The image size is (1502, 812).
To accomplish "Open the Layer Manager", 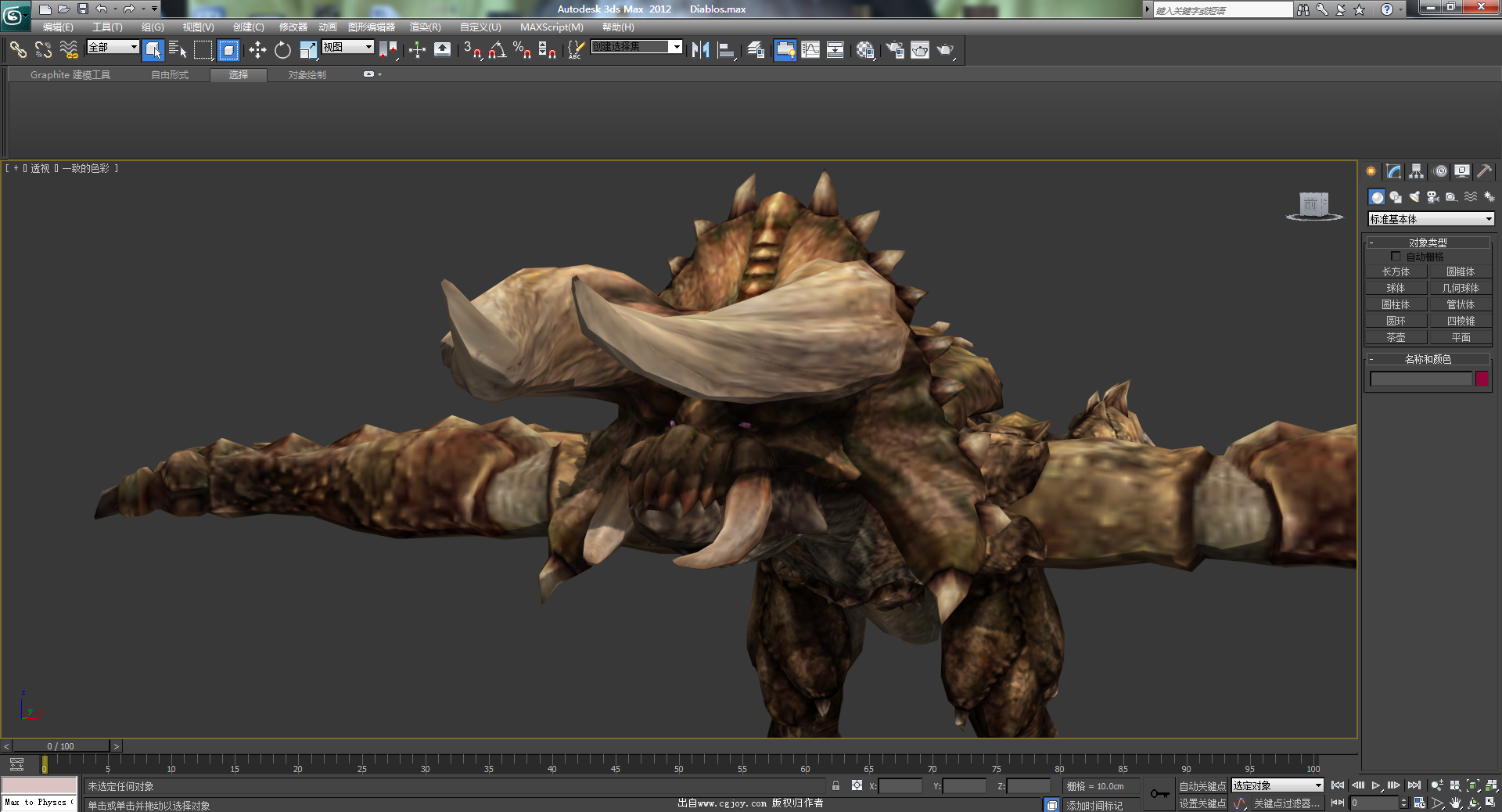I will pos(755,50).
